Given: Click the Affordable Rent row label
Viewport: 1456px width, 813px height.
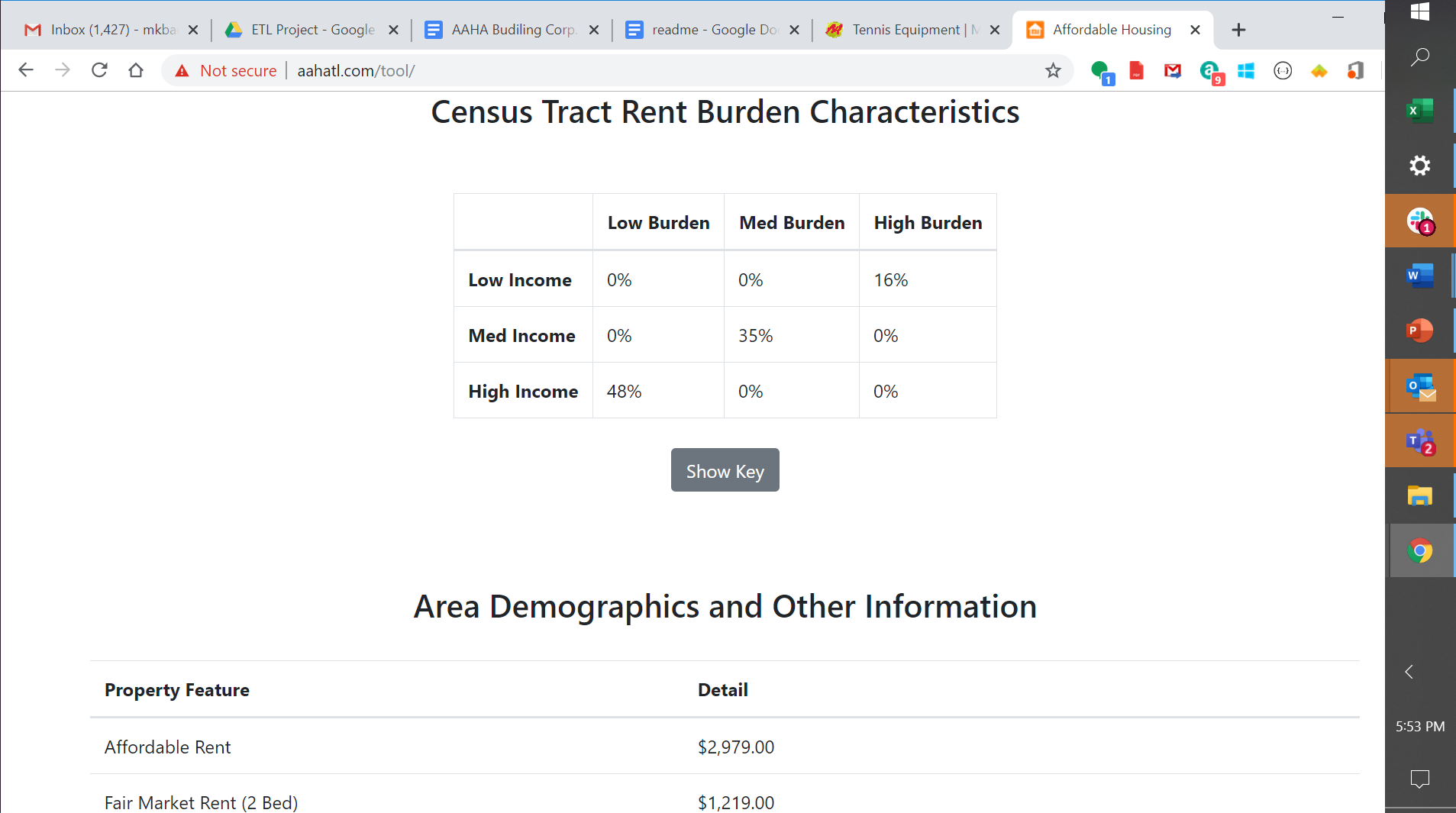Looking at the screenshot, I should tap(167, 747).
